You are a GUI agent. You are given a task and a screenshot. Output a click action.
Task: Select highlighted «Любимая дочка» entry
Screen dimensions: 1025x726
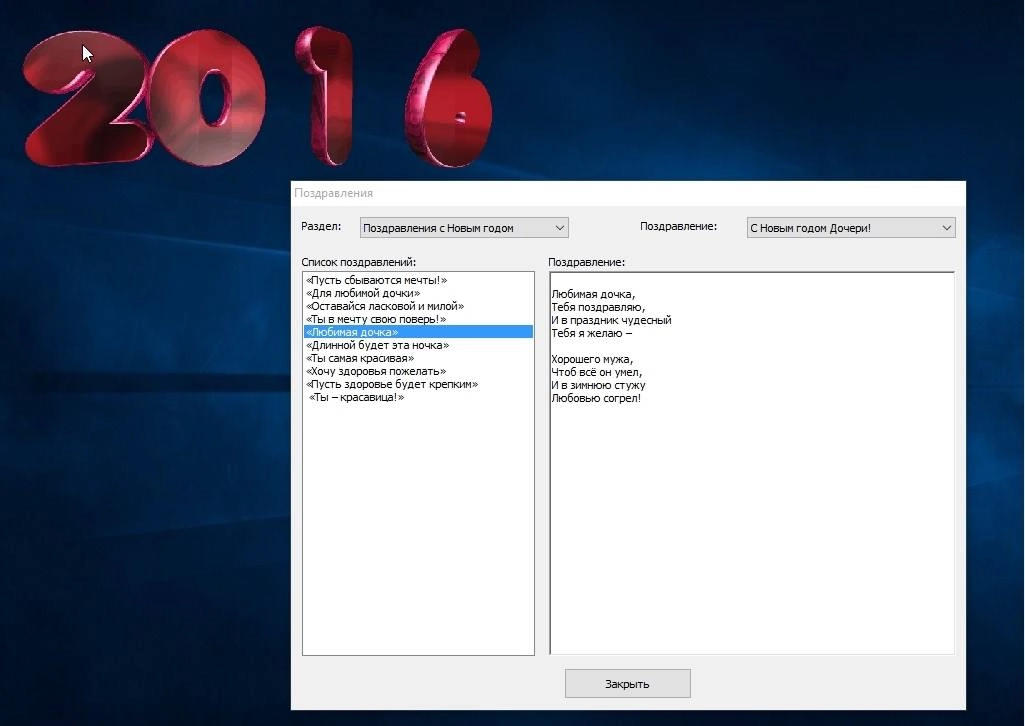coord(418,332)
